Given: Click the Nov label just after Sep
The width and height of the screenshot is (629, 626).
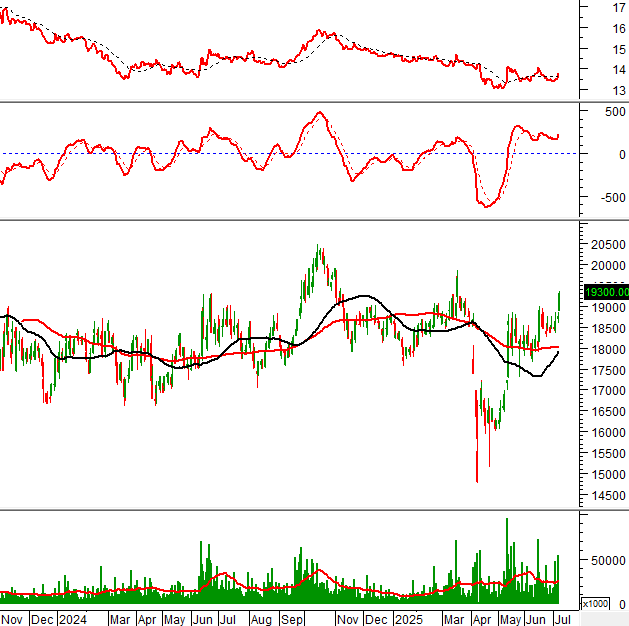Looking at the screenshot, I should [x=348, y=620].
